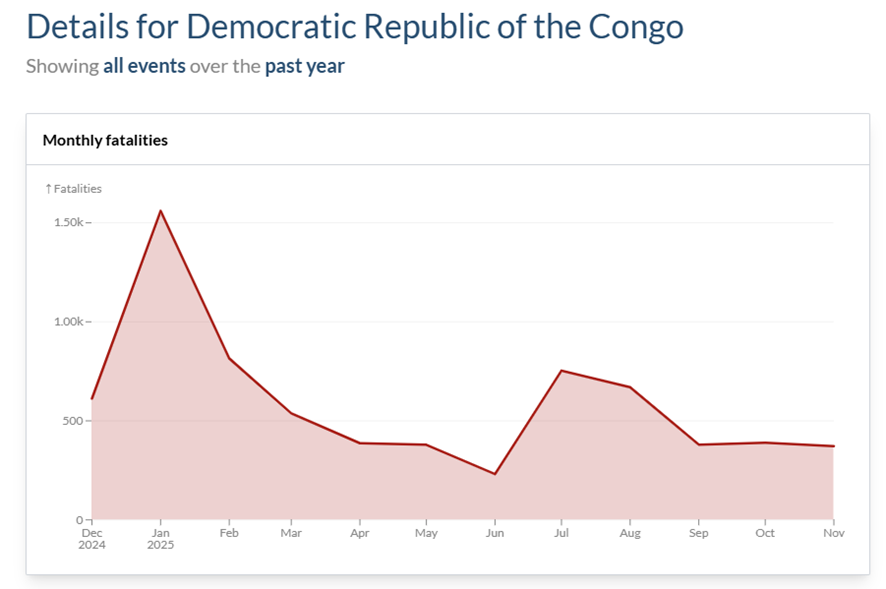The image size is (886, 589).
Task: Select the Jan 2025 x-axis label
Action: click(160, 539)
